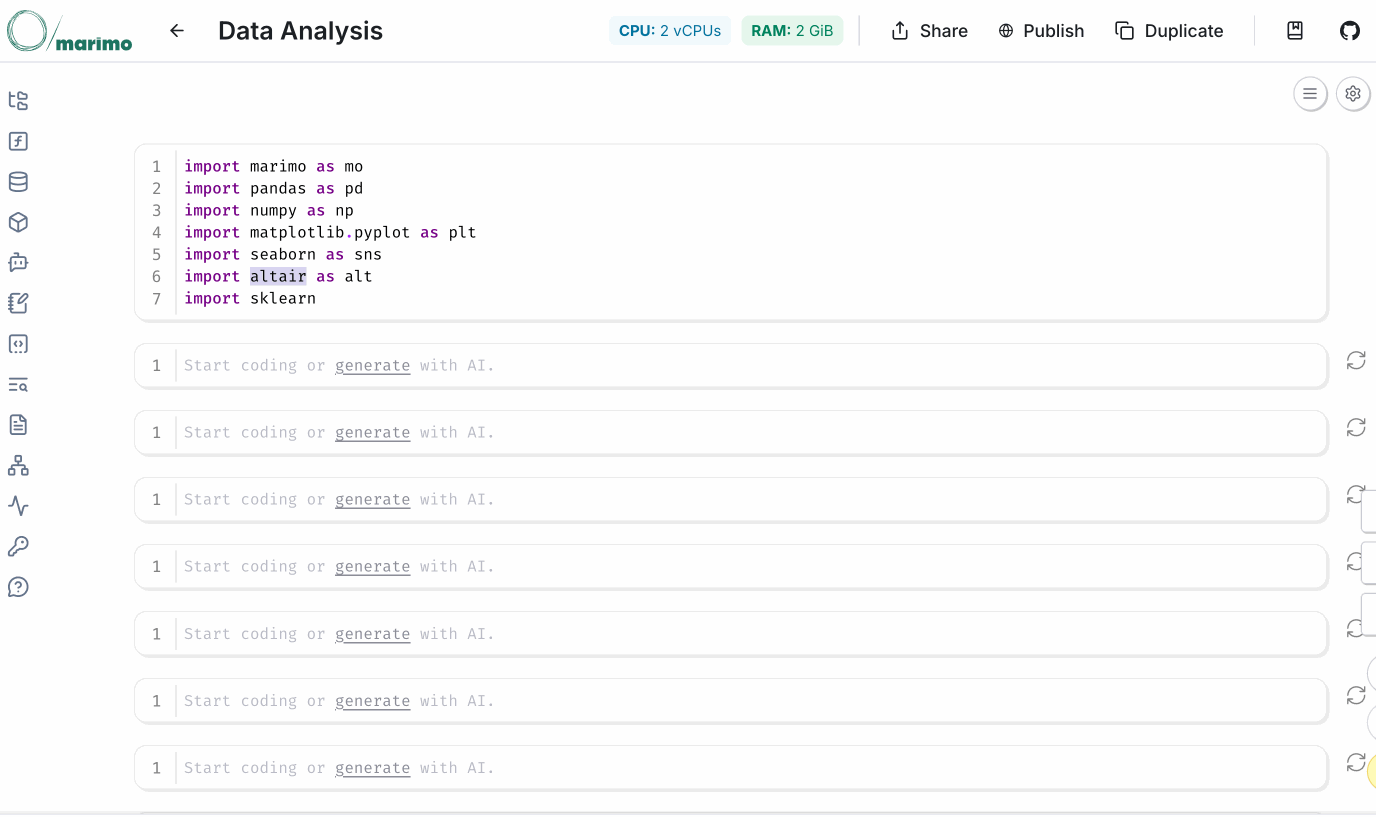Open the notebook settings gear
This screenshot has width=1376, height=817.
1353,94
